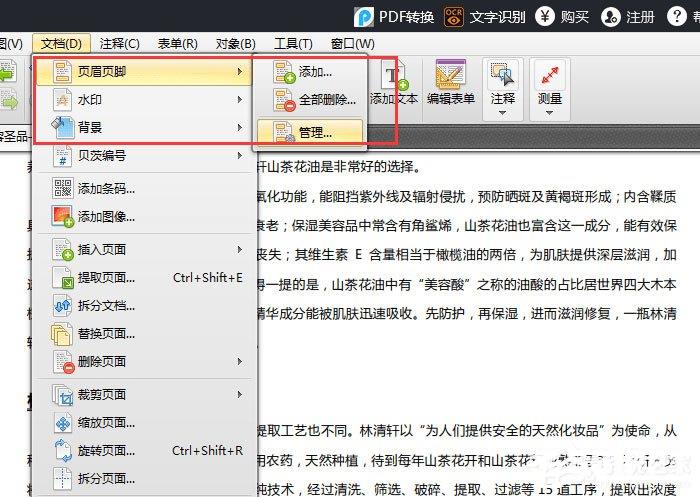The height and width of the screenshot is (497, 700).
Task: Open the 注释(C) menu
Action: coord(119,44)
